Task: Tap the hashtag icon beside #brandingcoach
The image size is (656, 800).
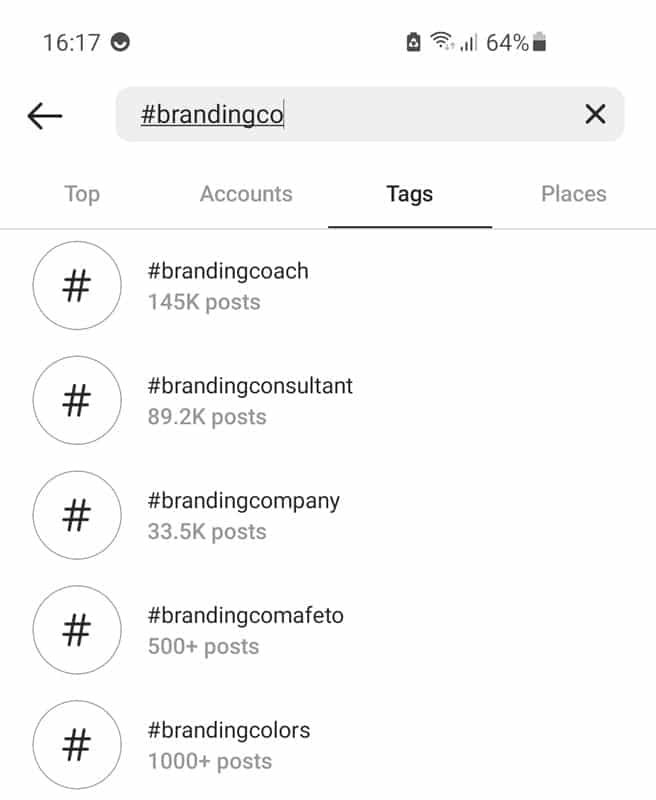Action: (77, 286)
